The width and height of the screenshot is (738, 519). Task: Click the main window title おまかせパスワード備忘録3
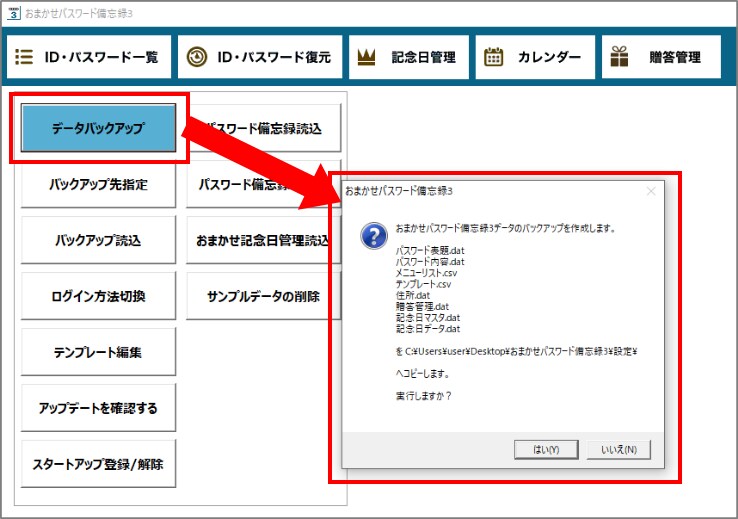pos(79,14)
